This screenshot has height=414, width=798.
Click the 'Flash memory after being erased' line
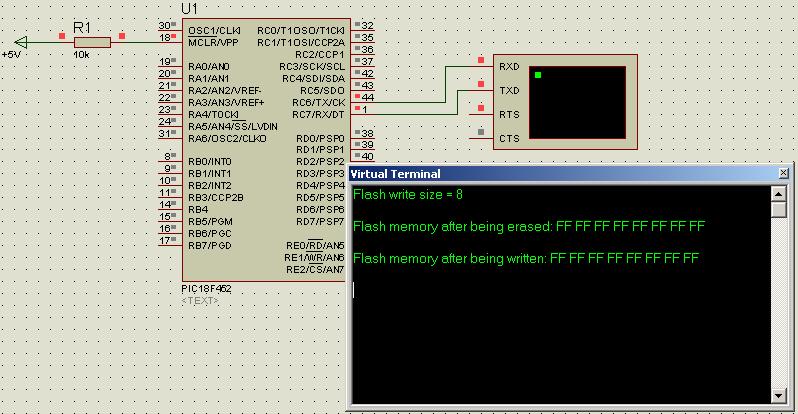[530, 226]
